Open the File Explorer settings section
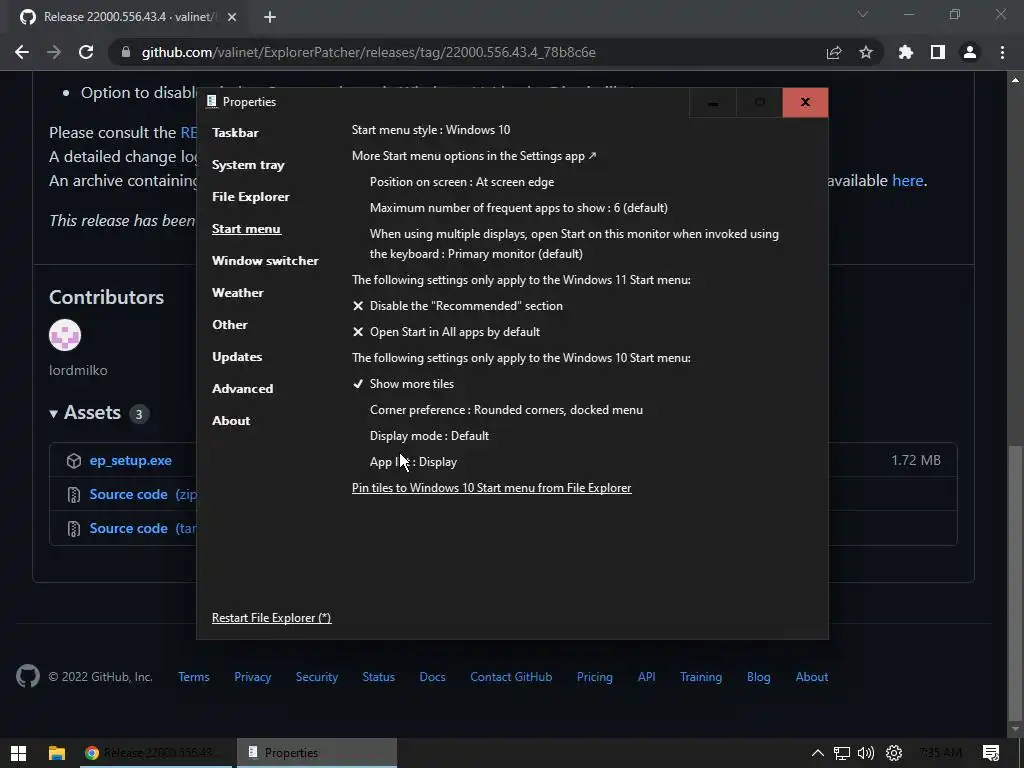1024x768 pixels. click(x=251, y=197)
